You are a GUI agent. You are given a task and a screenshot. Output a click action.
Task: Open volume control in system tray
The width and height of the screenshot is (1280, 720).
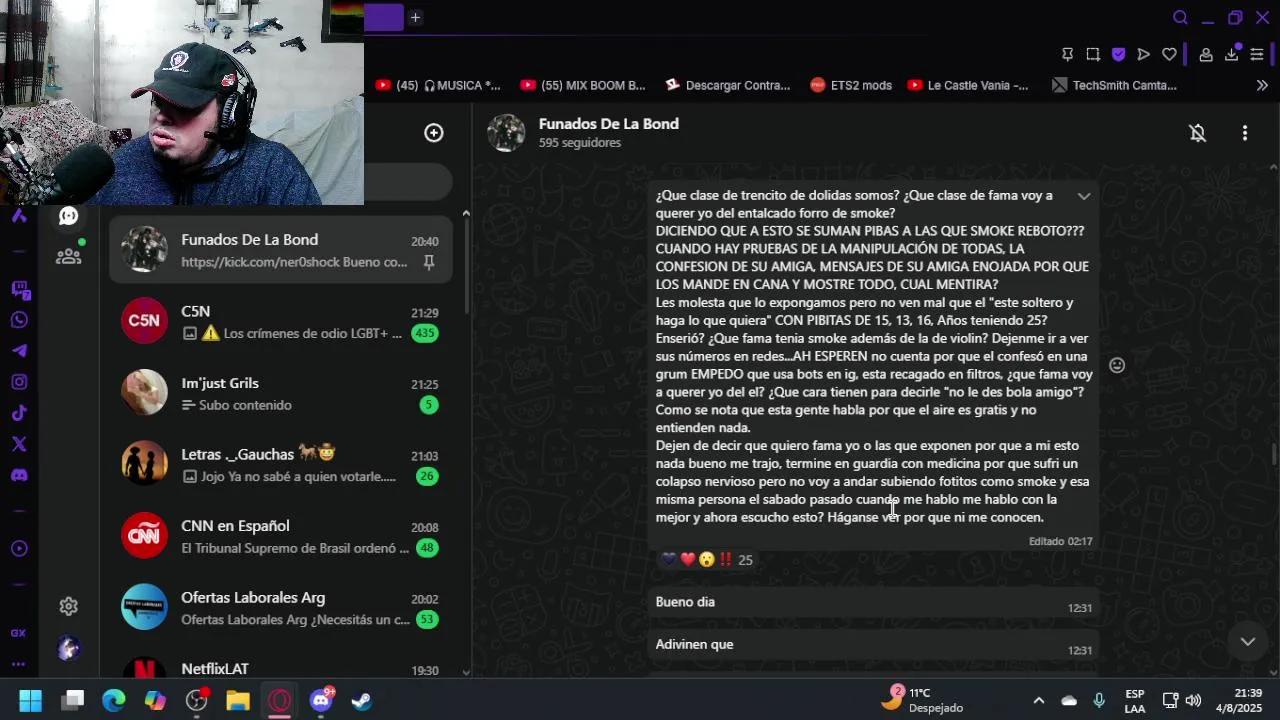click(x=1193, y=701)
